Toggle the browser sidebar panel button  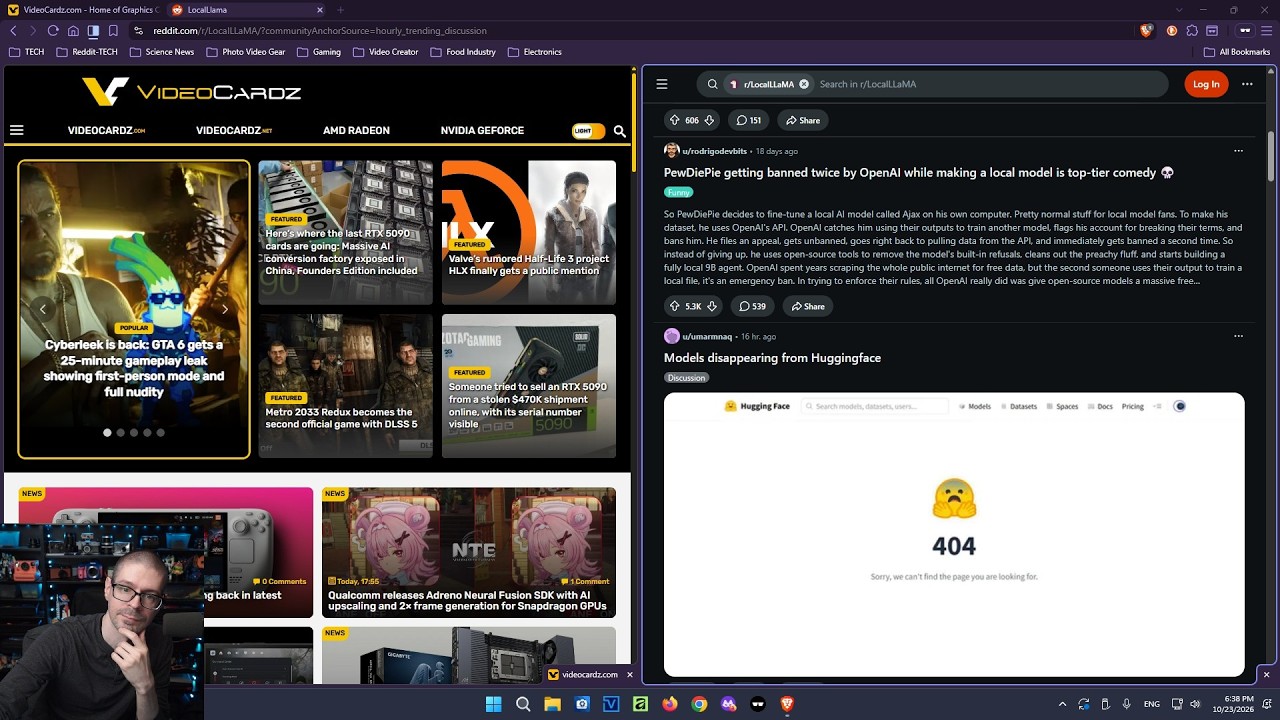[x=93, y=31]
